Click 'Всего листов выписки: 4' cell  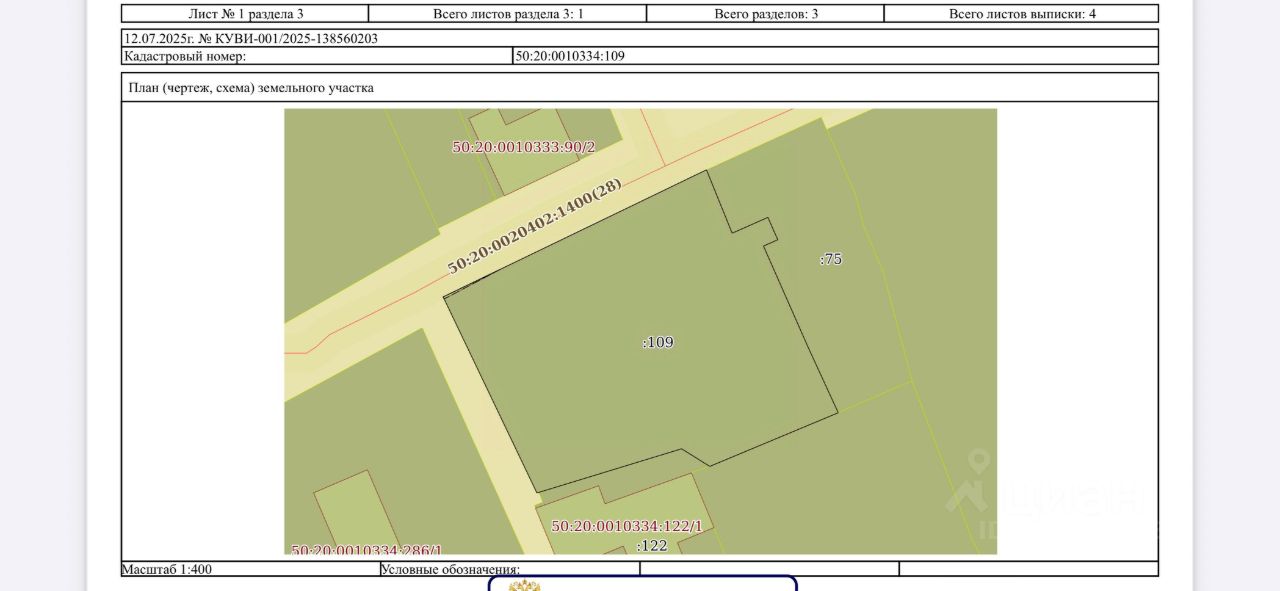coord(1022,14)
